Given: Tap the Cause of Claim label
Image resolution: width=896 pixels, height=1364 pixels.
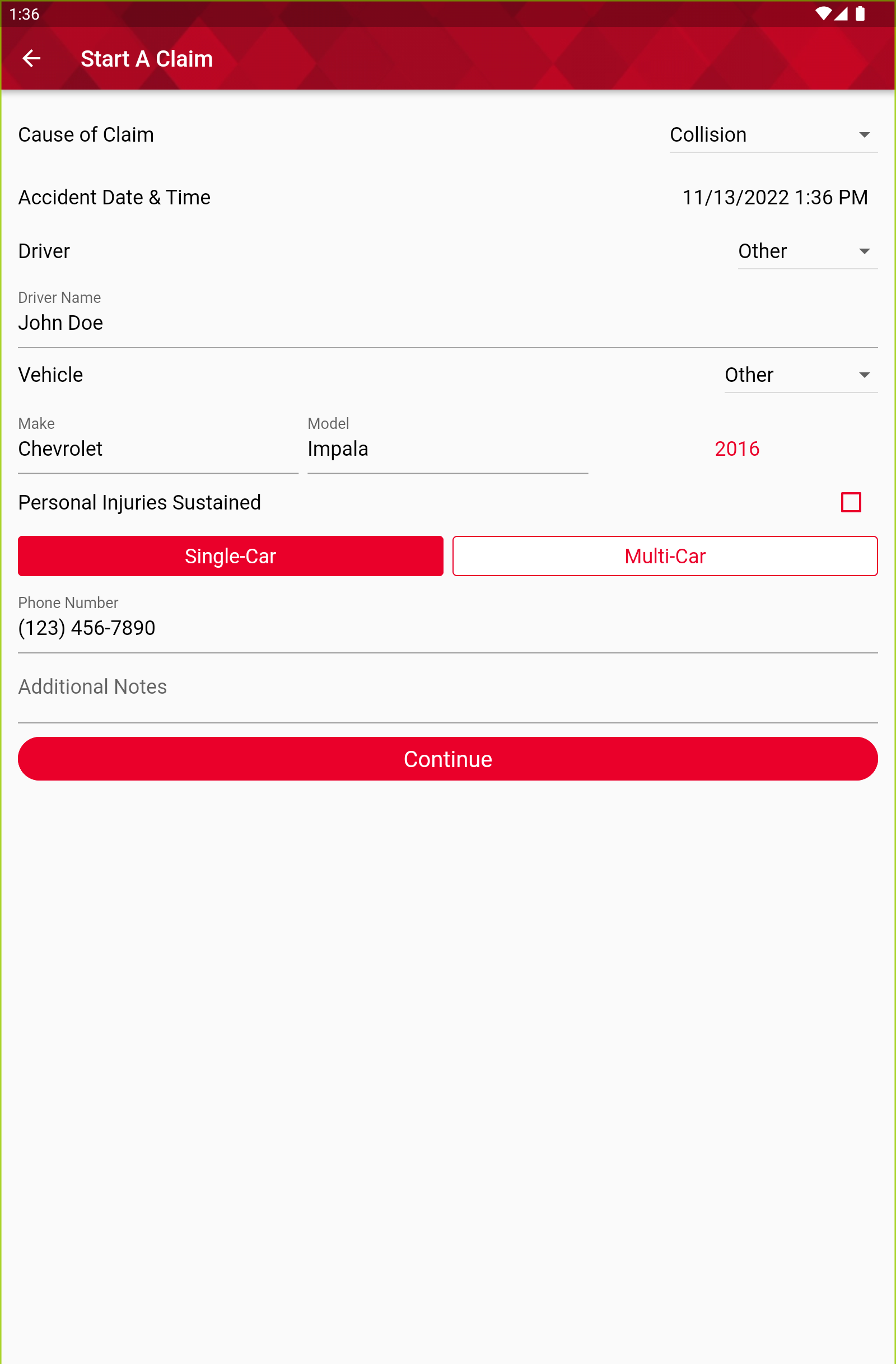Looking at the screenshot, I should coord(86,135).
